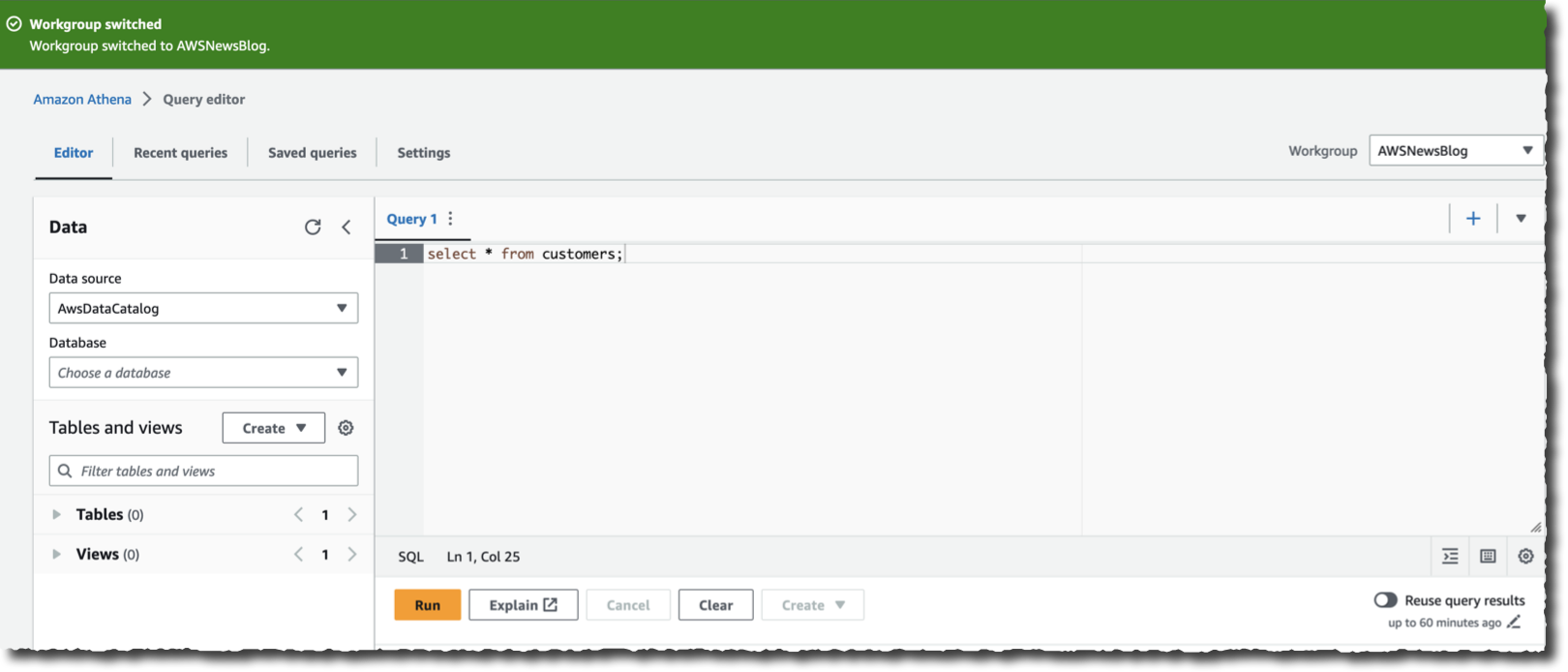Open keyboard shortcuts table icon

[1488, 556]
